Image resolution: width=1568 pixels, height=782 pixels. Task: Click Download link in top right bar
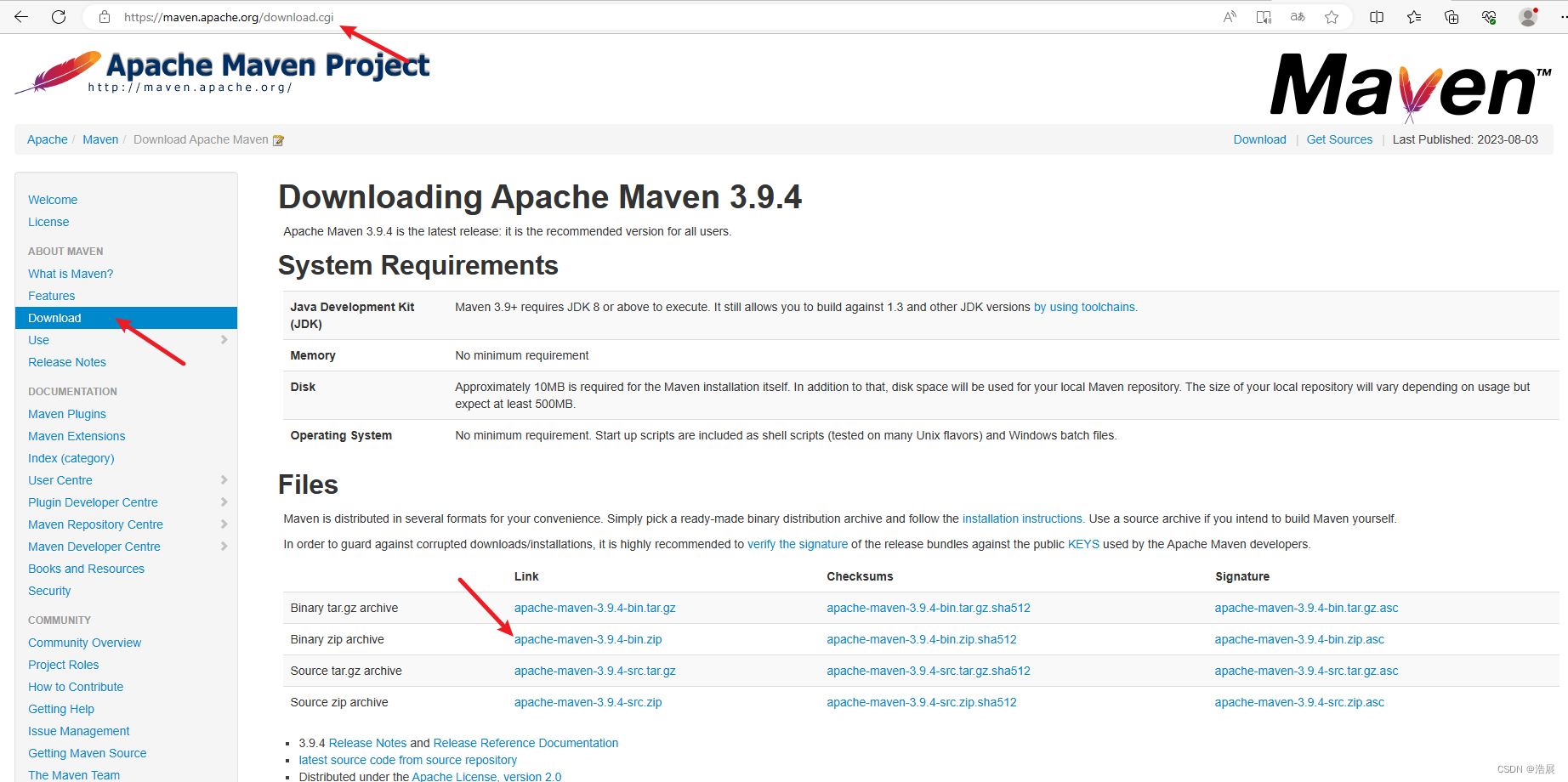click(1260, 139)
